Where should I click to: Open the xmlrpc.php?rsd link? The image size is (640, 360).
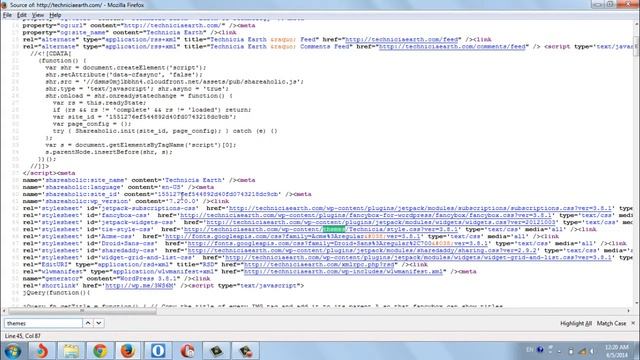tap(319, 264)
